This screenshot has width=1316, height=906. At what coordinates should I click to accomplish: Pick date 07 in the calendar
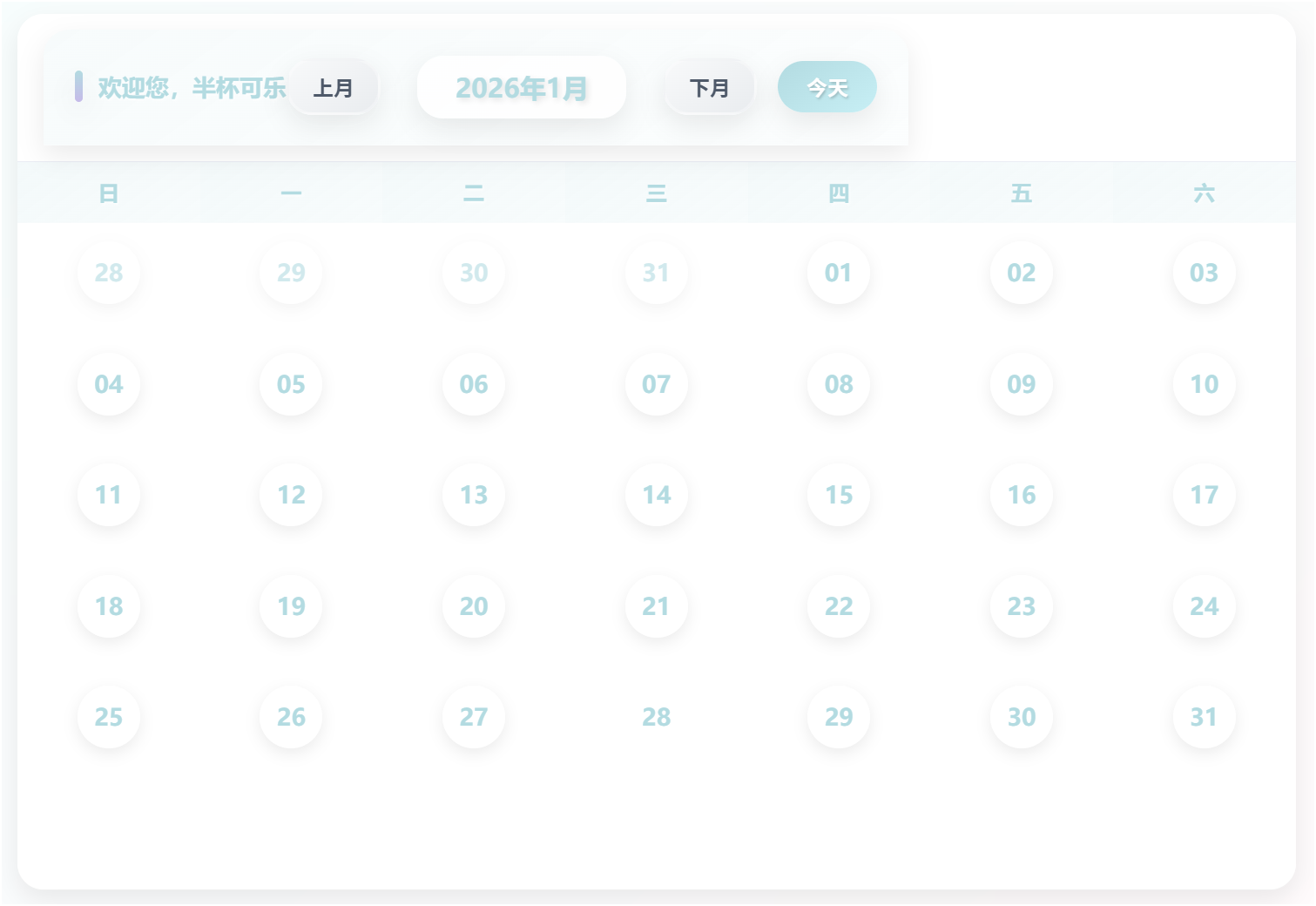[656, 384]
